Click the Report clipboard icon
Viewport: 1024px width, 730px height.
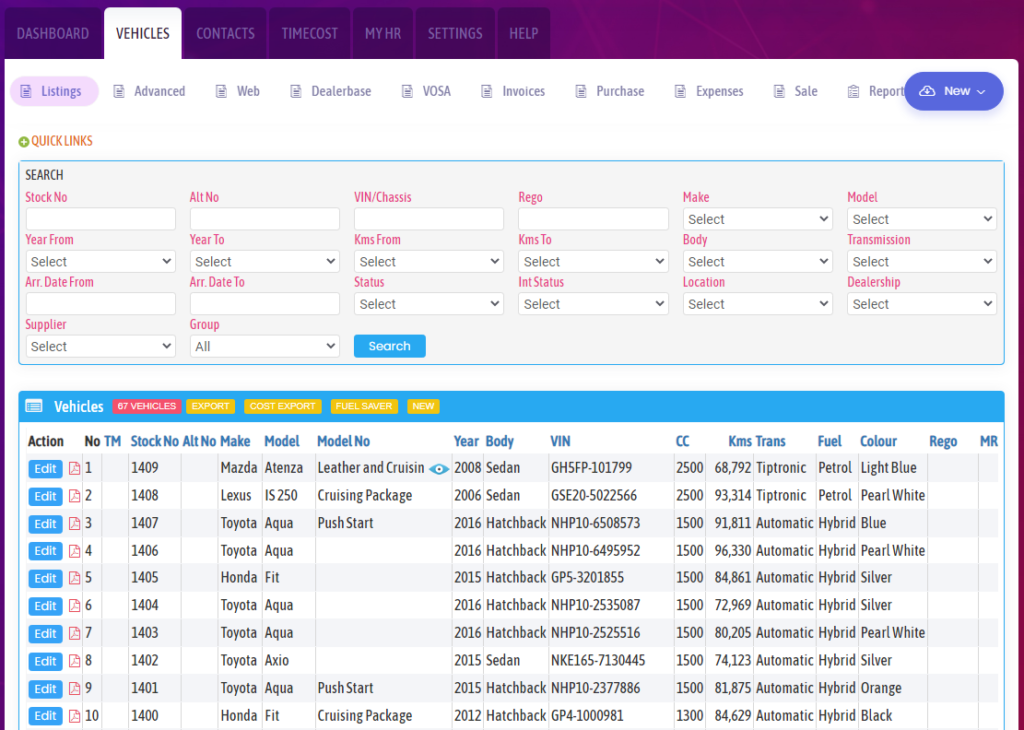click(x=855, y=91)
